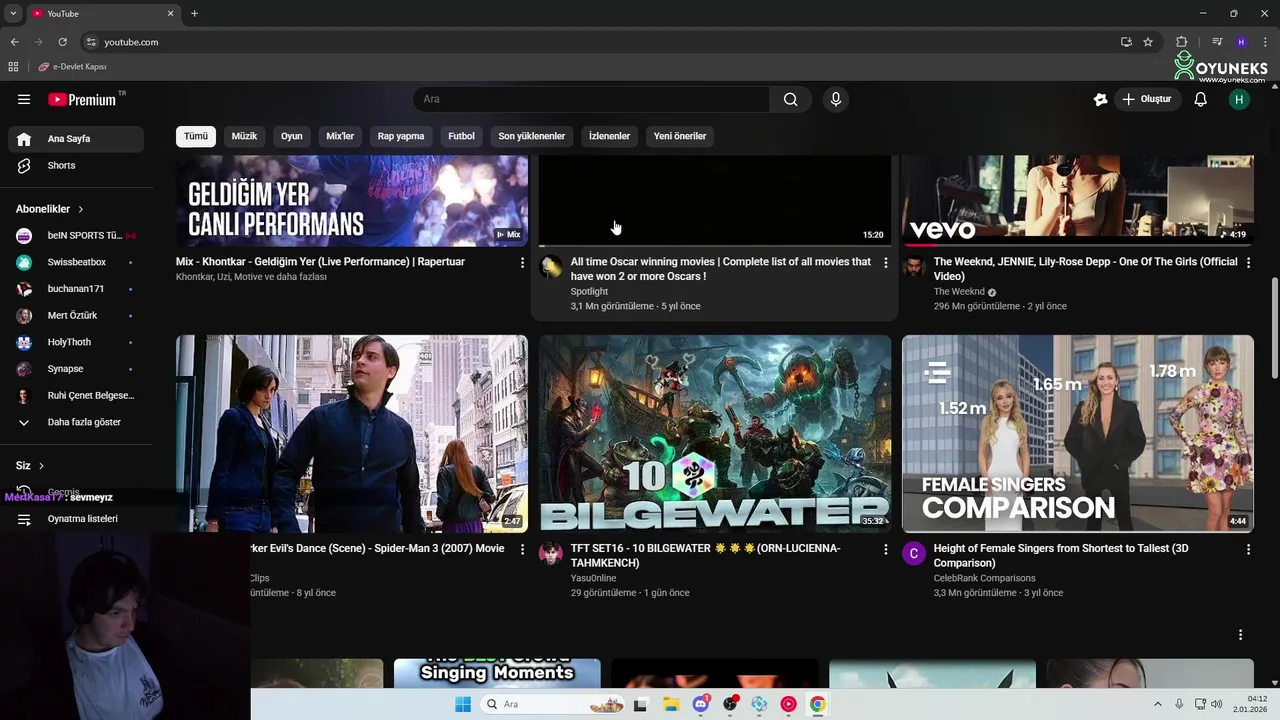Click the youtube.com address bar
The height and width of the screenshot is (720, 1280).
click(x=600, y=42)
